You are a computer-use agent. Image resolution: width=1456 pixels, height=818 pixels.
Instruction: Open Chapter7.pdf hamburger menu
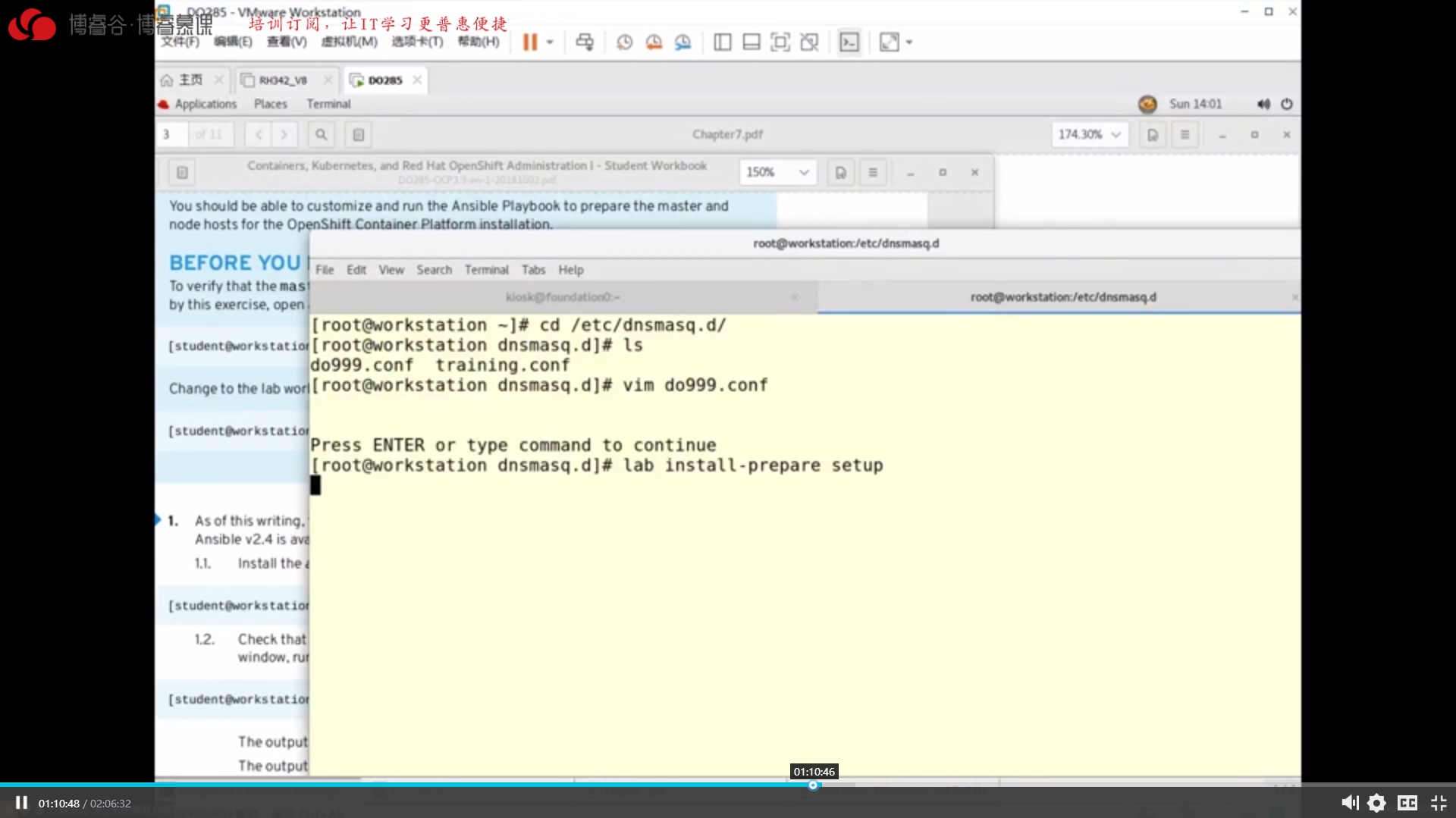(x=1185, y=134)
